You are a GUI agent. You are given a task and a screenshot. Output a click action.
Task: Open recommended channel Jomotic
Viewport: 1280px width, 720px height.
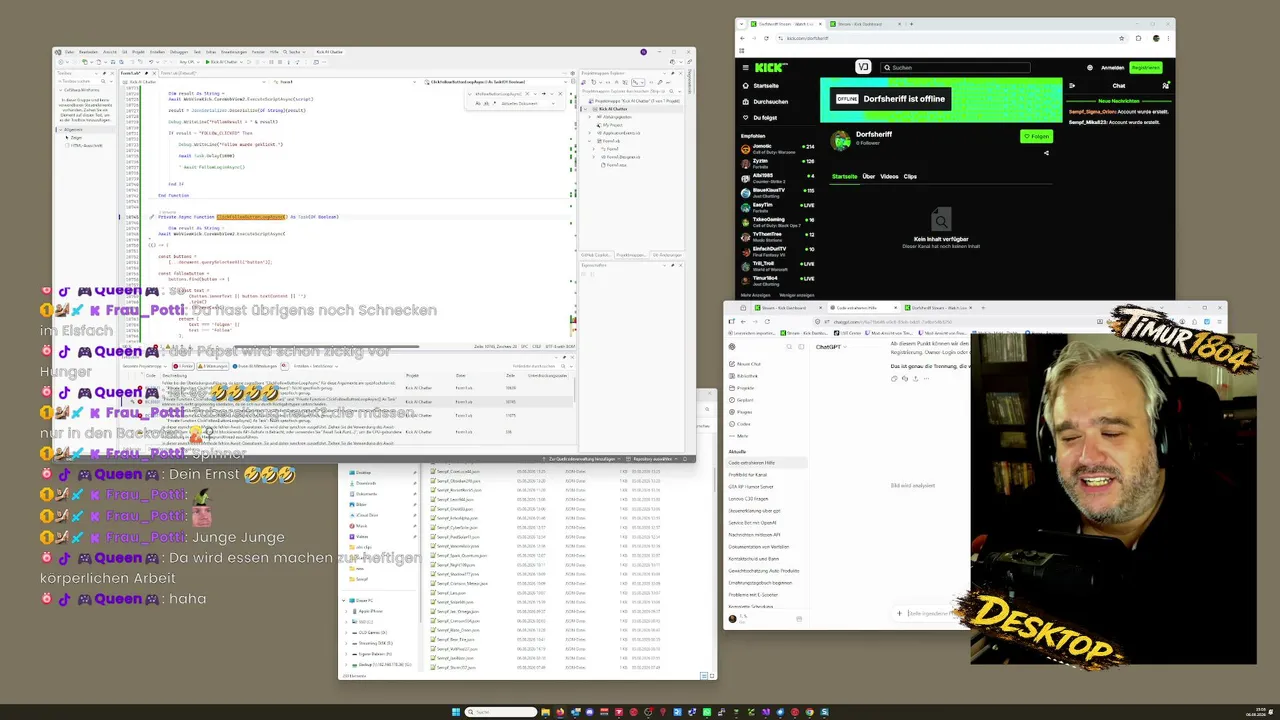coord(778,148)
